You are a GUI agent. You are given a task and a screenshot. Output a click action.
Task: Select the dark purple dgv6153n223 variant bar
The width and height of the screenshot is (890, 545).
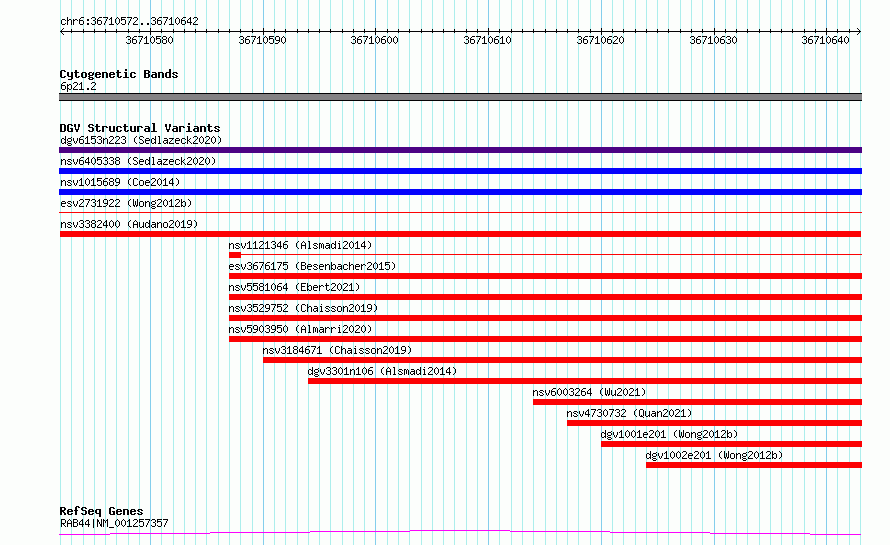coord(460,150)
